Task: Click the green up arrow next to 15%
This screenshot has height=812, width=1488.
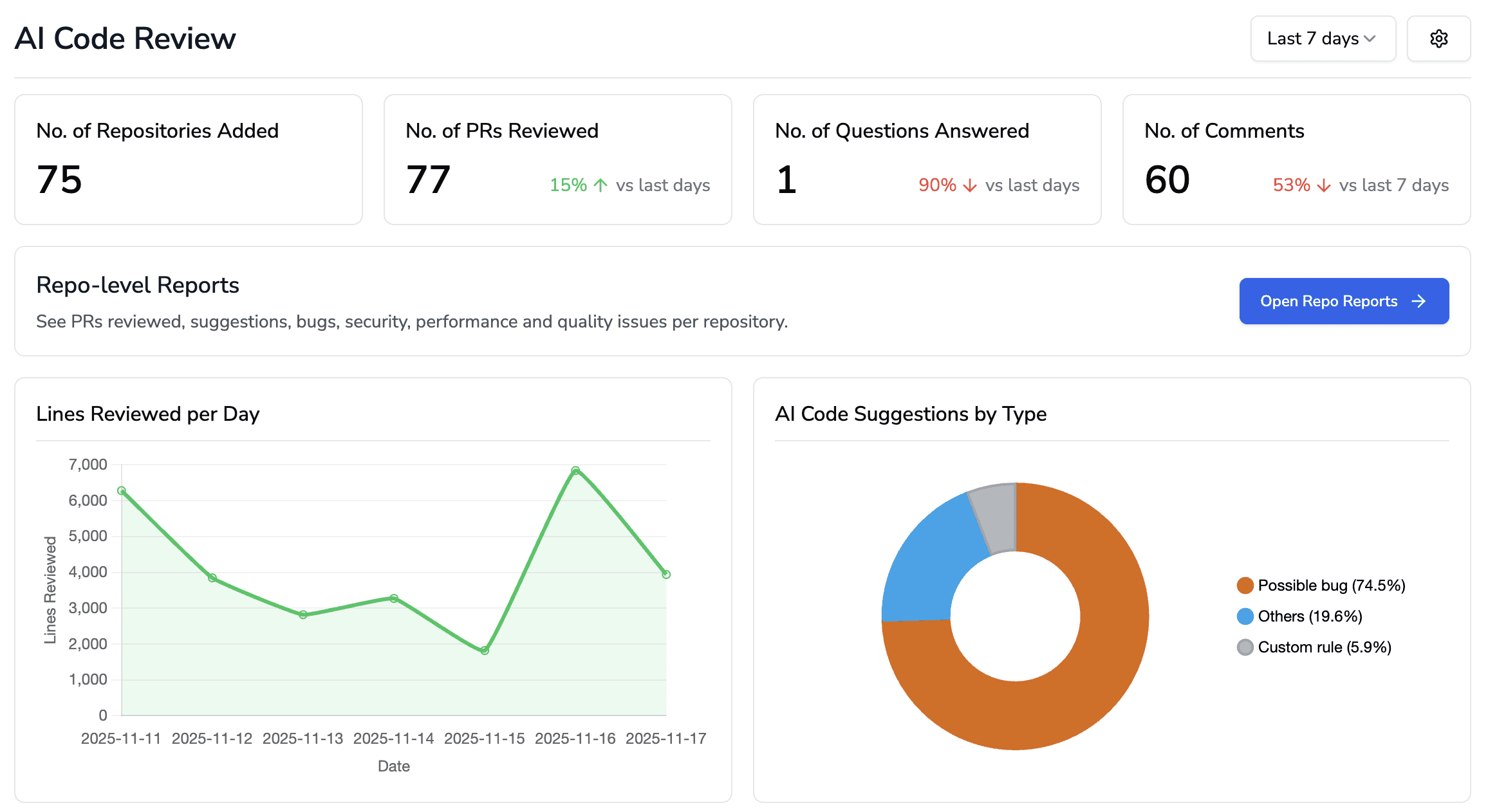Action: coord(600,185)
